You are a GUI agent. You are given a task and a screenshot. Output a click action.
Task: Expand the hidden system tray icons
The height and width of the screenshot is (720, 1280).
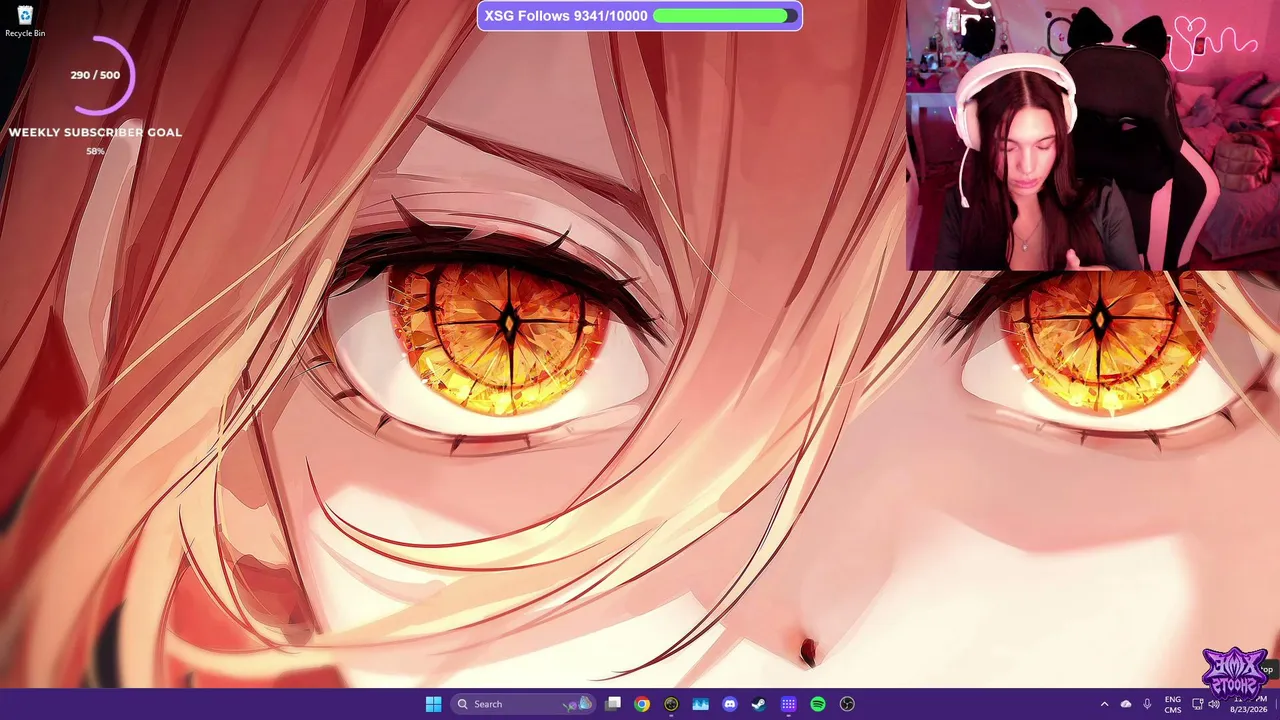1104,704
